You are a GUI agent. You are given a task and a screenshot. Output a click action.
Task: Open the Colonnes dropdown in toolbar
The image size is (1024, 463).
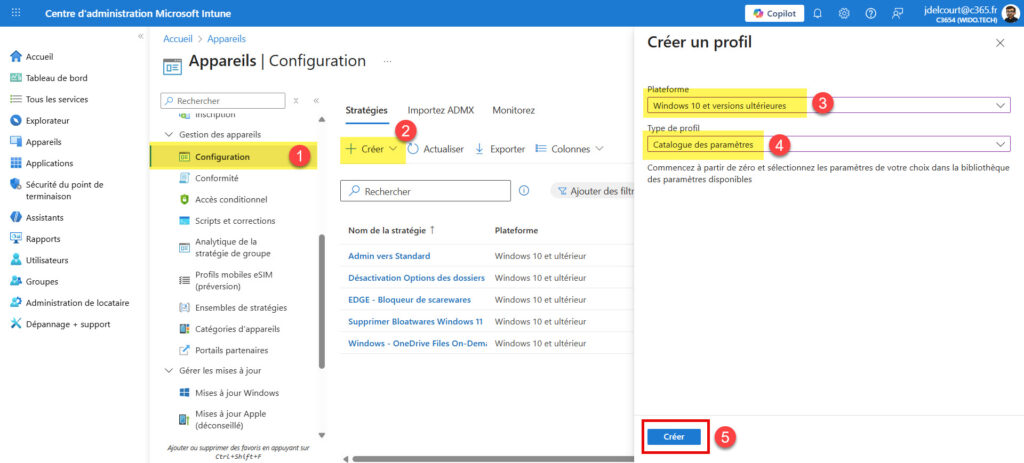tap(570, 149)
